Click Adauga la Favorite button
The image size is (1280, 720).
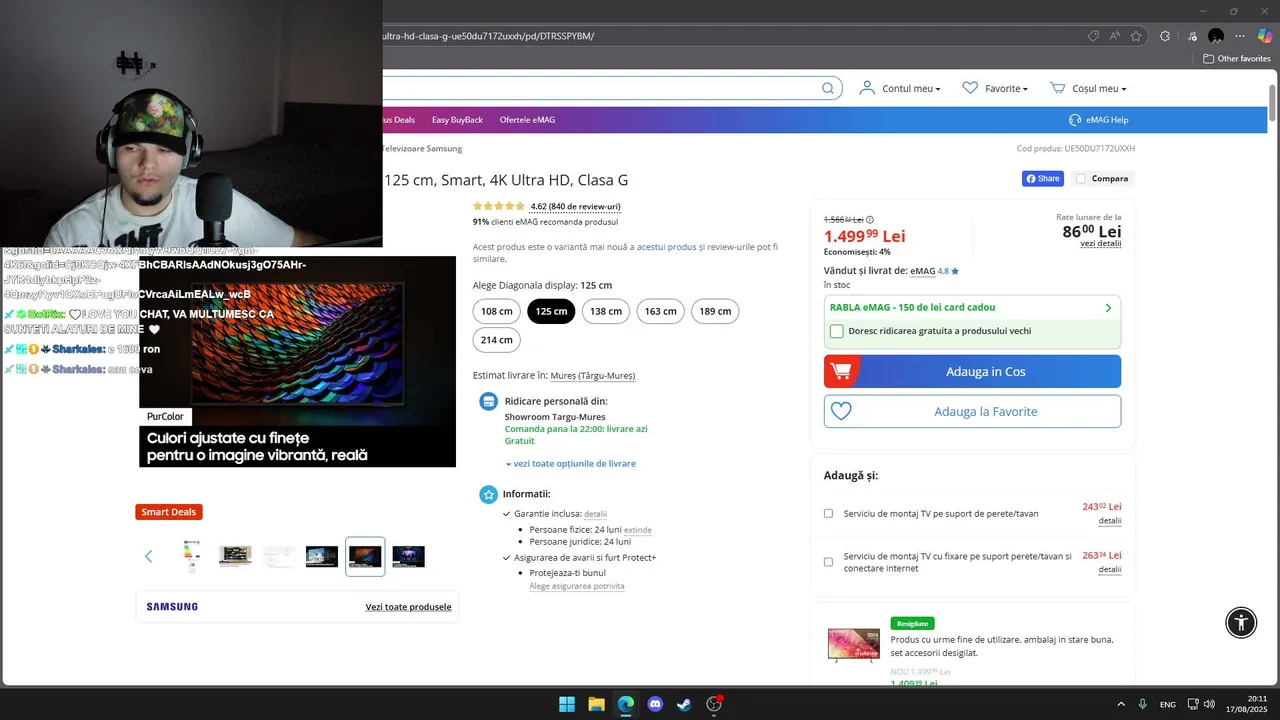972,411
